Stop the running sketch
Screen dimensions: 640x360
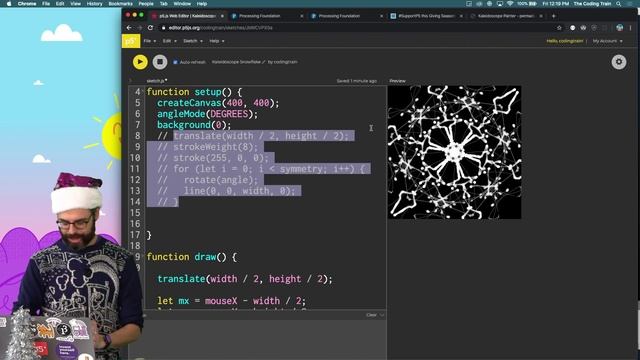(160, 62)
